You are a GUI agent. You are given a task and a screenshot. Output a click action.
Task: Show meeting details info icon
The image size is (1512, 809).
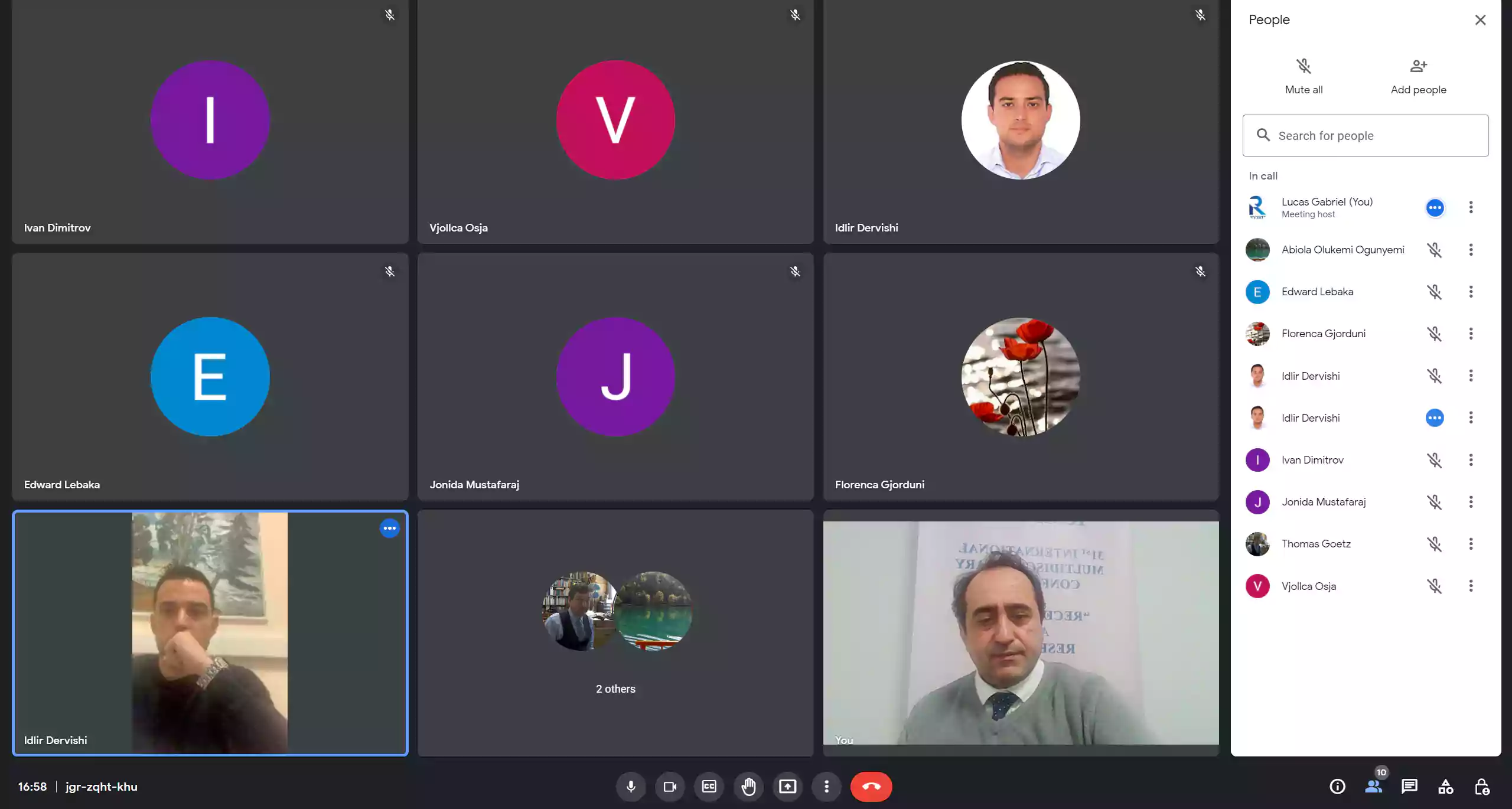pyautogui.click(x=1337, y=787)
